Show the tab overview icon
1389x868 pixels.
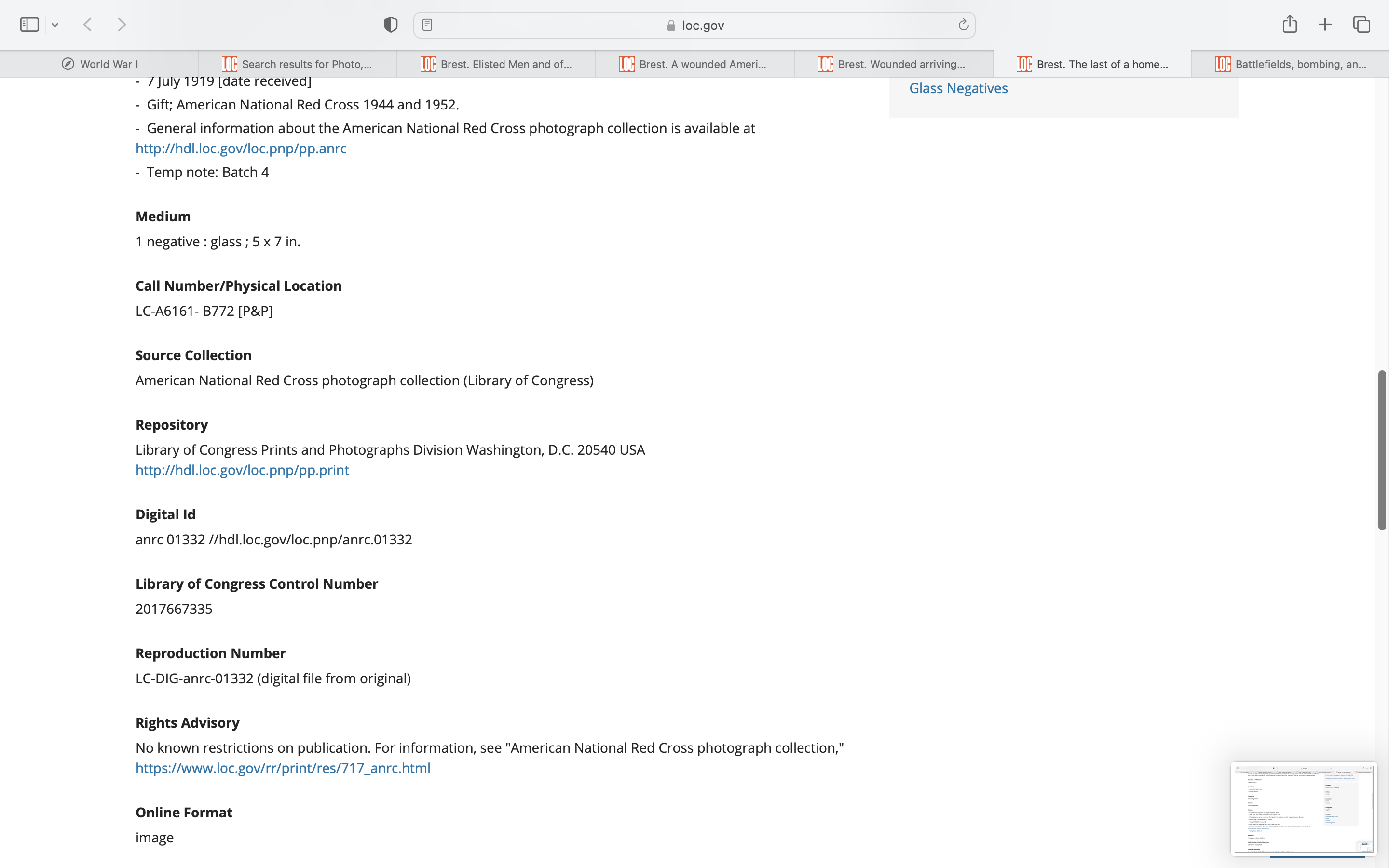click(1362, 25)
